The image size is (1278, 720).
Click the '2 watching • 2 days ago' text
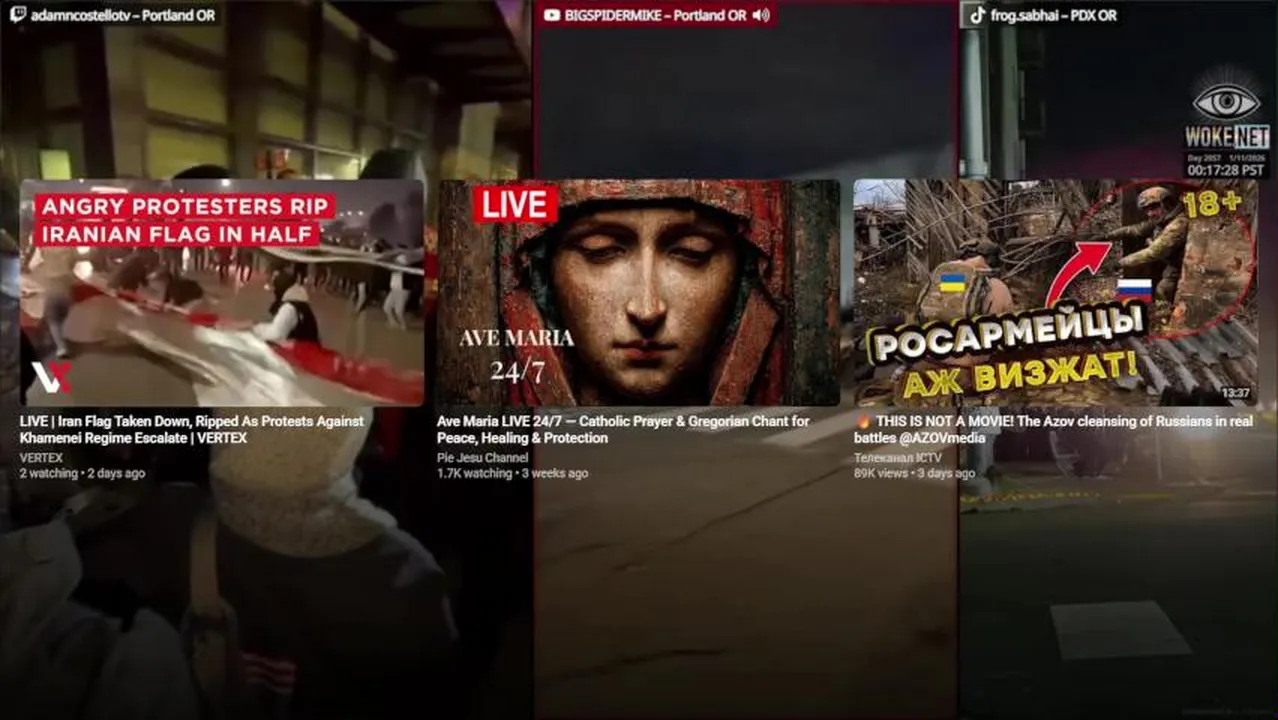point(82,473)
